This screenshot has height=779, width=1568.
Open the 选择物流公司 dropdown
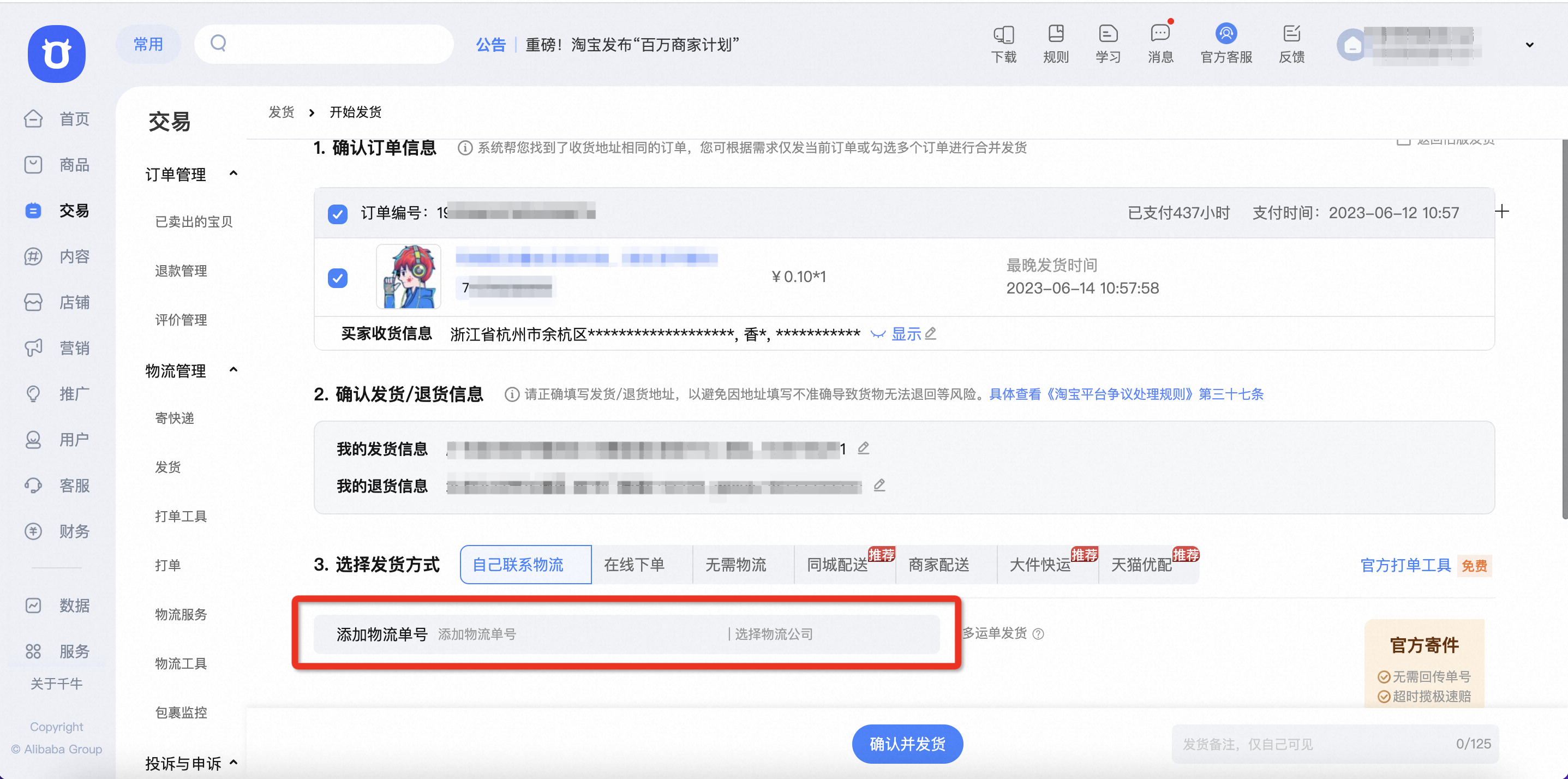[833, 634]
